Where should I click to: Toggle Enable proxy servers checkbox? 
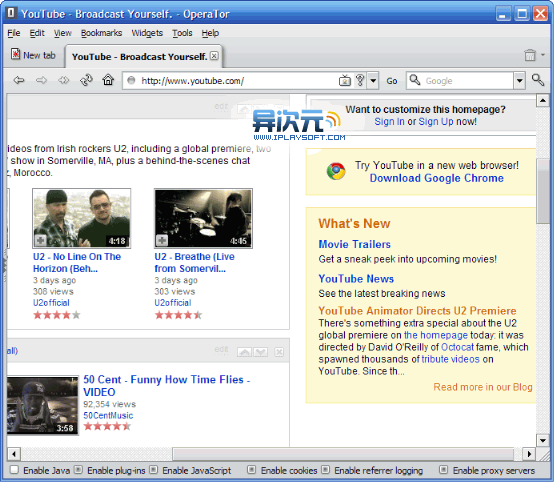(x=443, y=470)
